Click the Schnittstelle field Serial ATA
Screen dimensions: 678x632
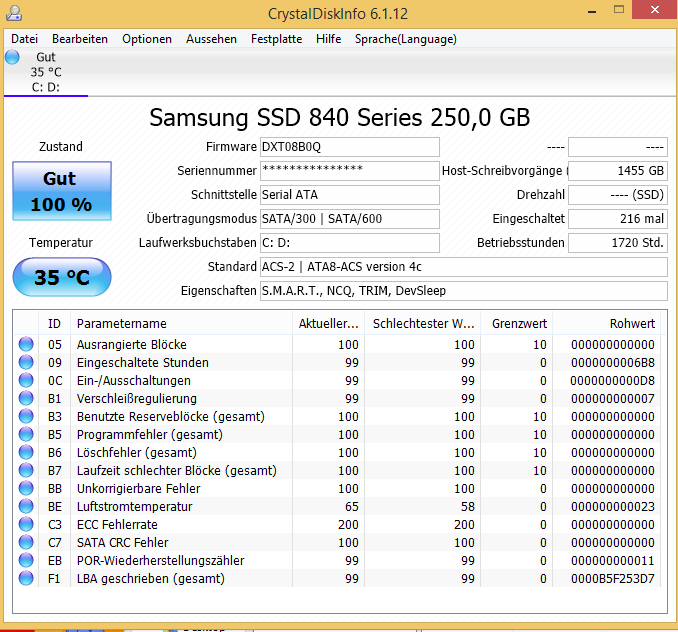click(350, 195)
